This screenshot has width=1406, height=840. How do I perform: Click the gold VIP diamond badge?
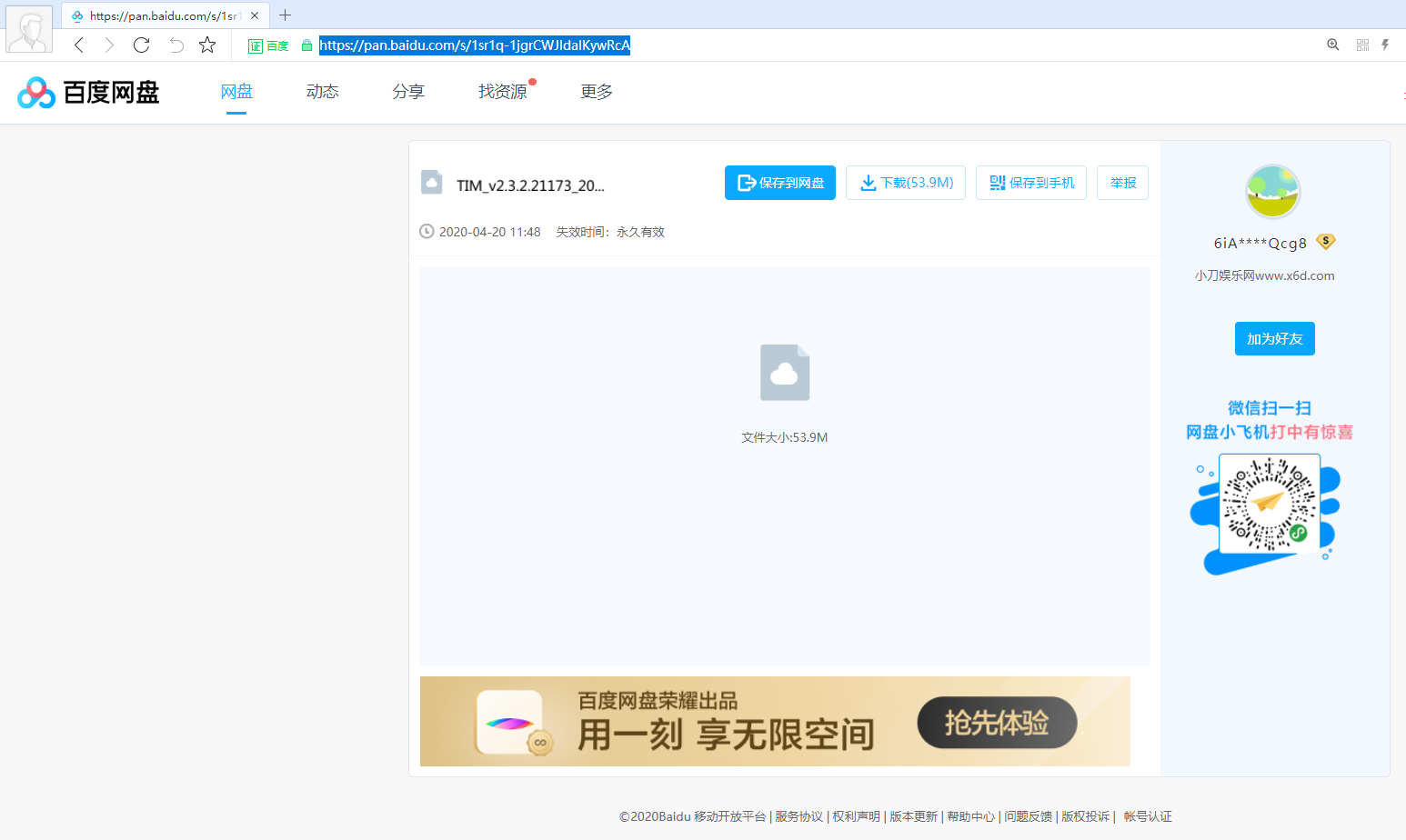click(x=1326, y=242)
